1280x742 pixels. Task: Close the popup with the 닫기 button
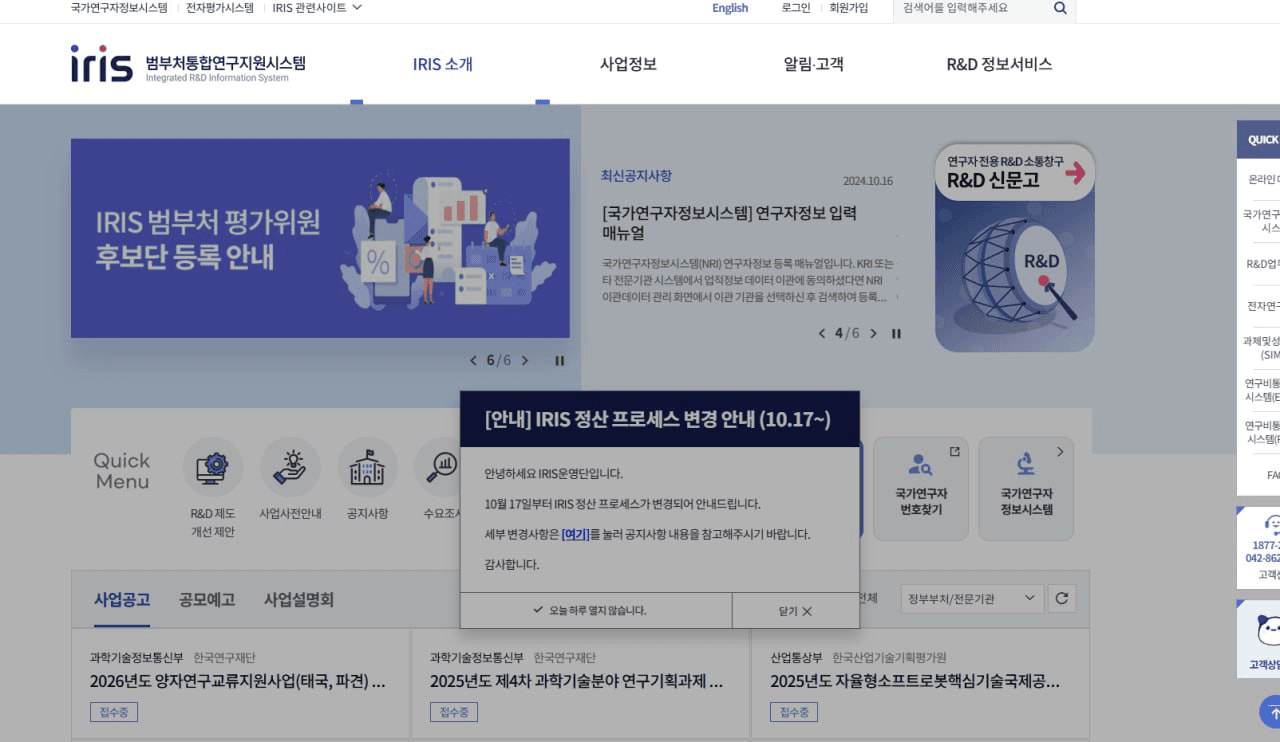click(x=796, y=610)
